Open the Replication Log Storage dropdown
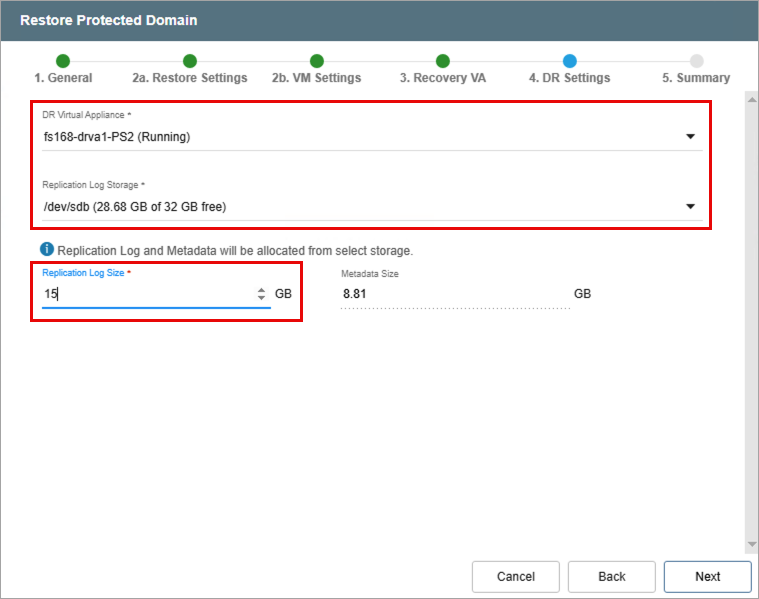The image size is (759, 599). pyautogui.click(x=690, y=207)
